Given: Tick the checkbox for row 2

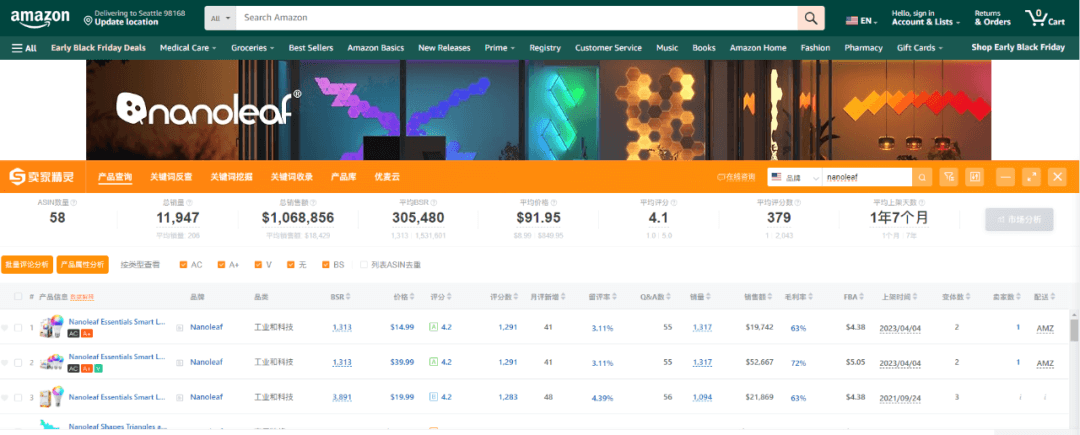Looking at the screenshot, I should [x=18, y=363].
